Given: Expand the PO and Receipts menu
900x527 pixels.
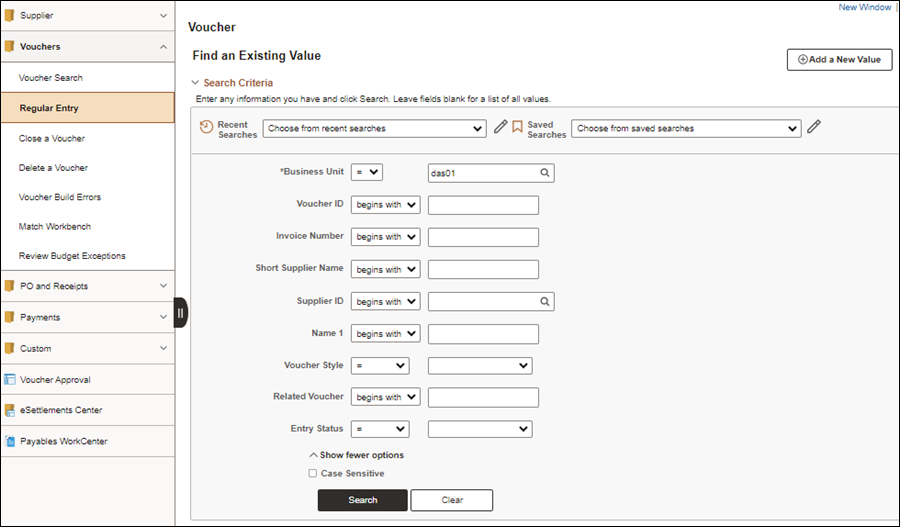Looking at the screenshot, I should 88,286.
